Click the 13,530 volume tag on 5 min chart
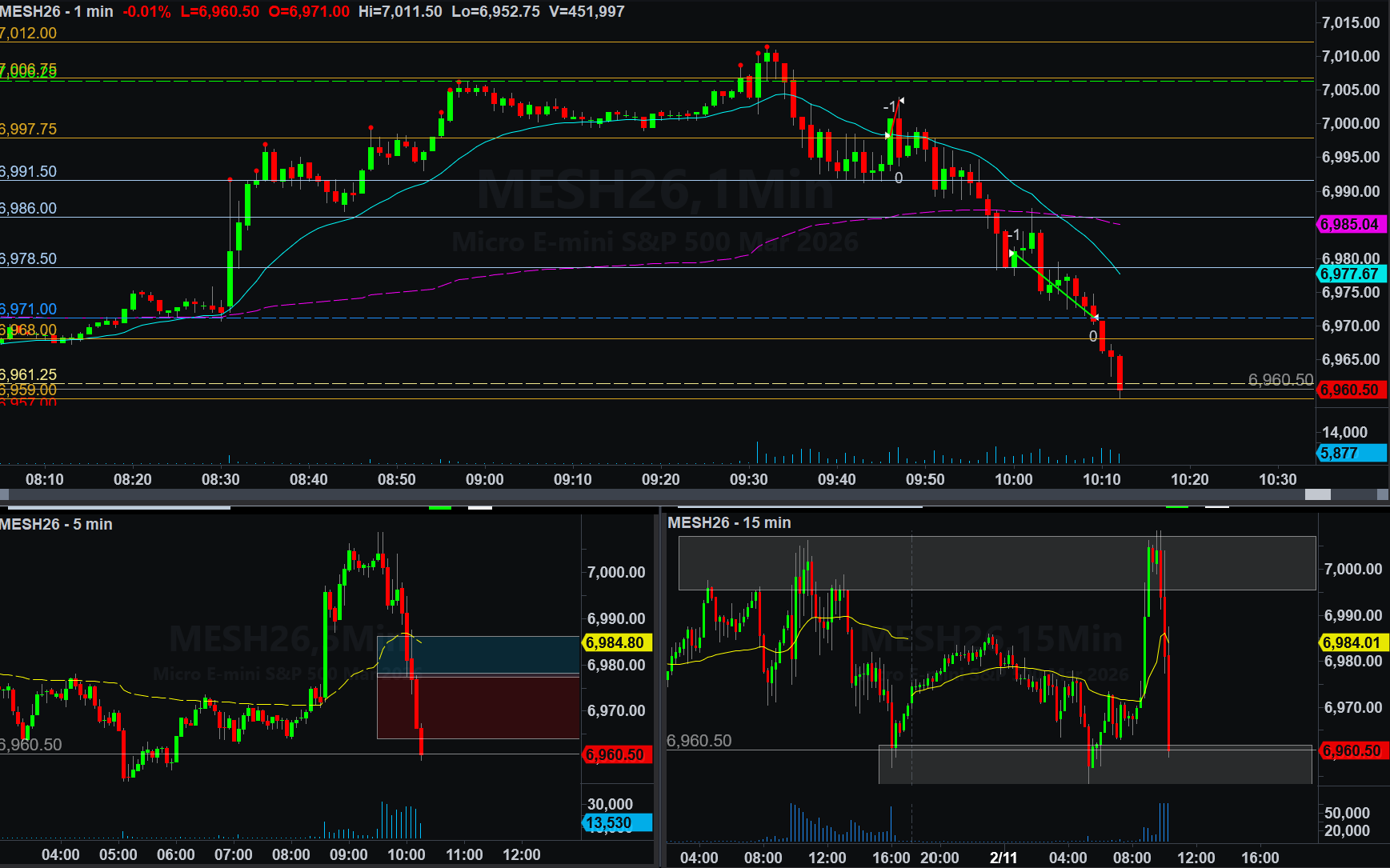 point(615,823)
